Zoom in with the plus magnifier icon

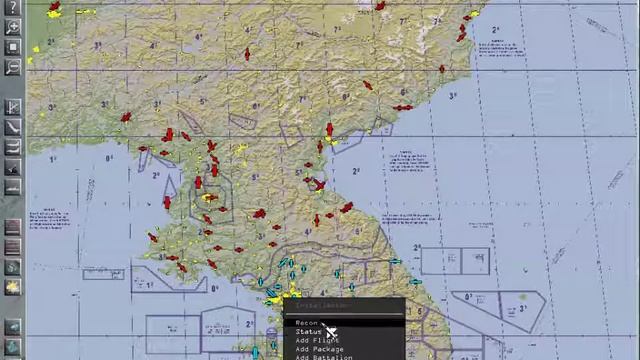tap(13, 27)
